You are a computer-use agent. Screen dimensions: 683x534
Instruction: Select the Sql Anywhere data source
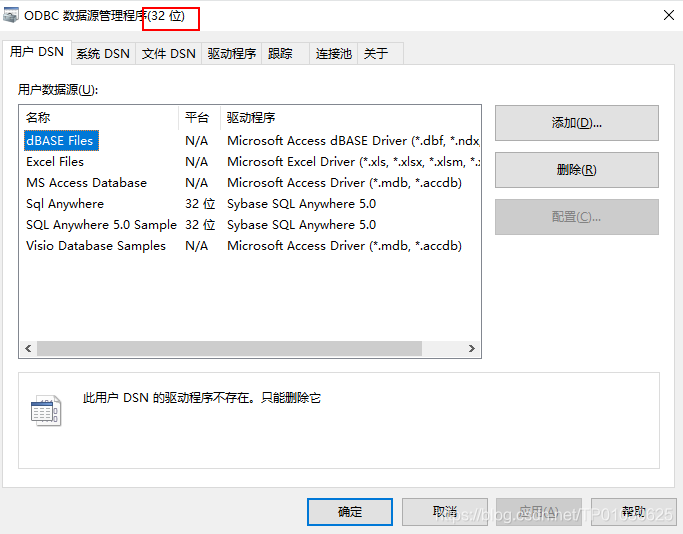click(x=65, y=203)
